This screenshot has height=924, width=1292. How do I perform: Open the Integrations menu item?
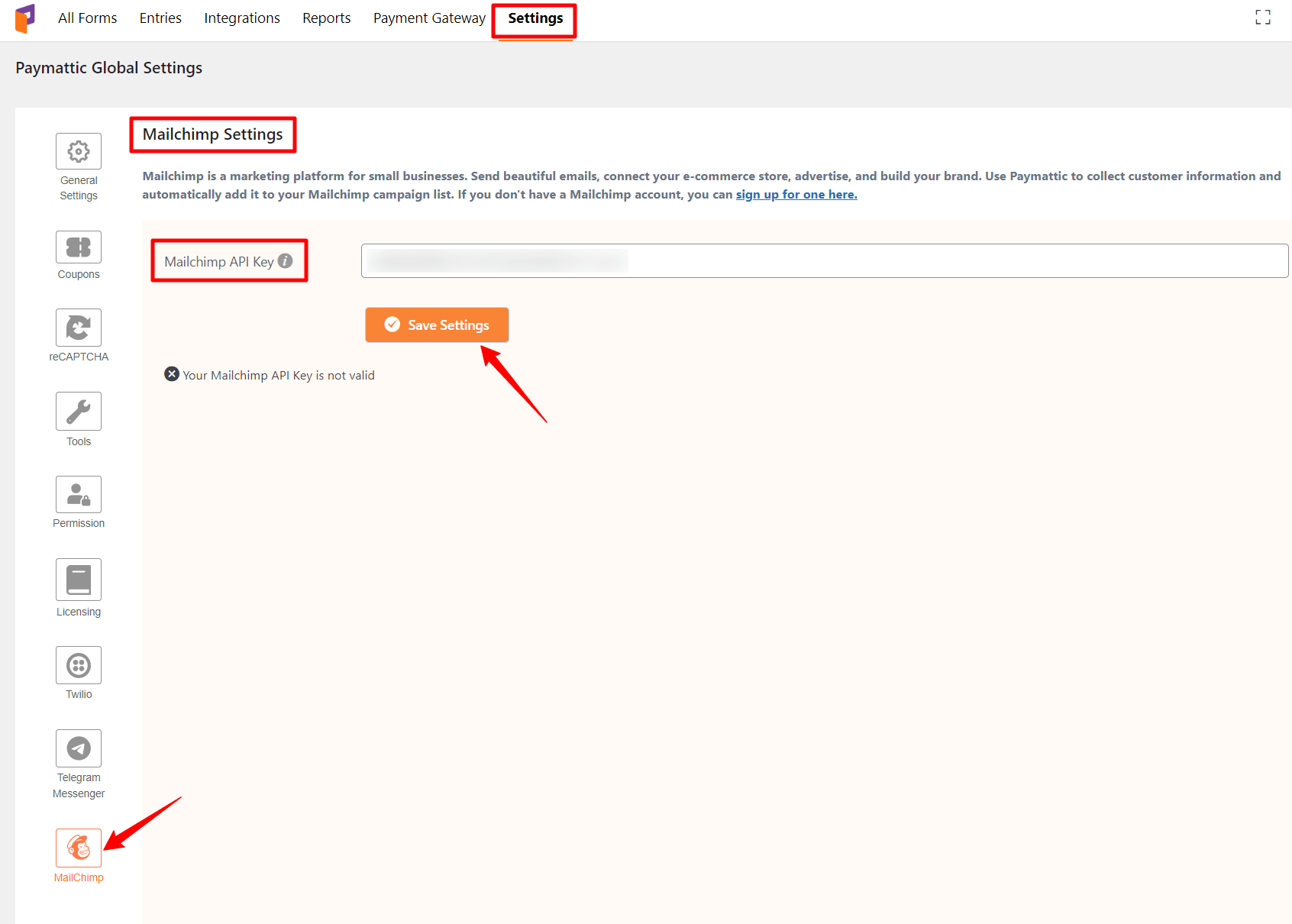click(x=242, y=18)
